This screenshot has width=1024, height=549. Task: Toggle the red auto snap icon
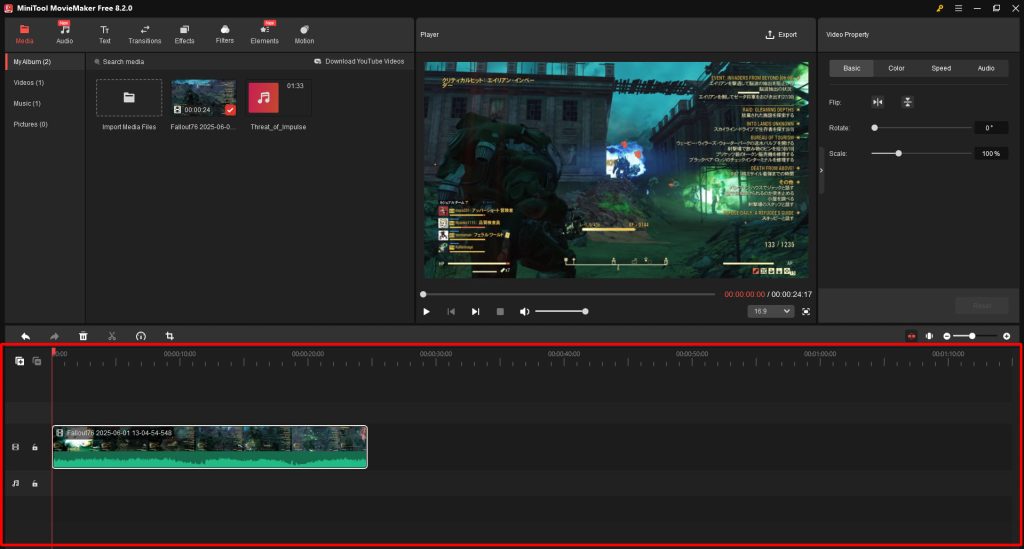coord(911,336)
